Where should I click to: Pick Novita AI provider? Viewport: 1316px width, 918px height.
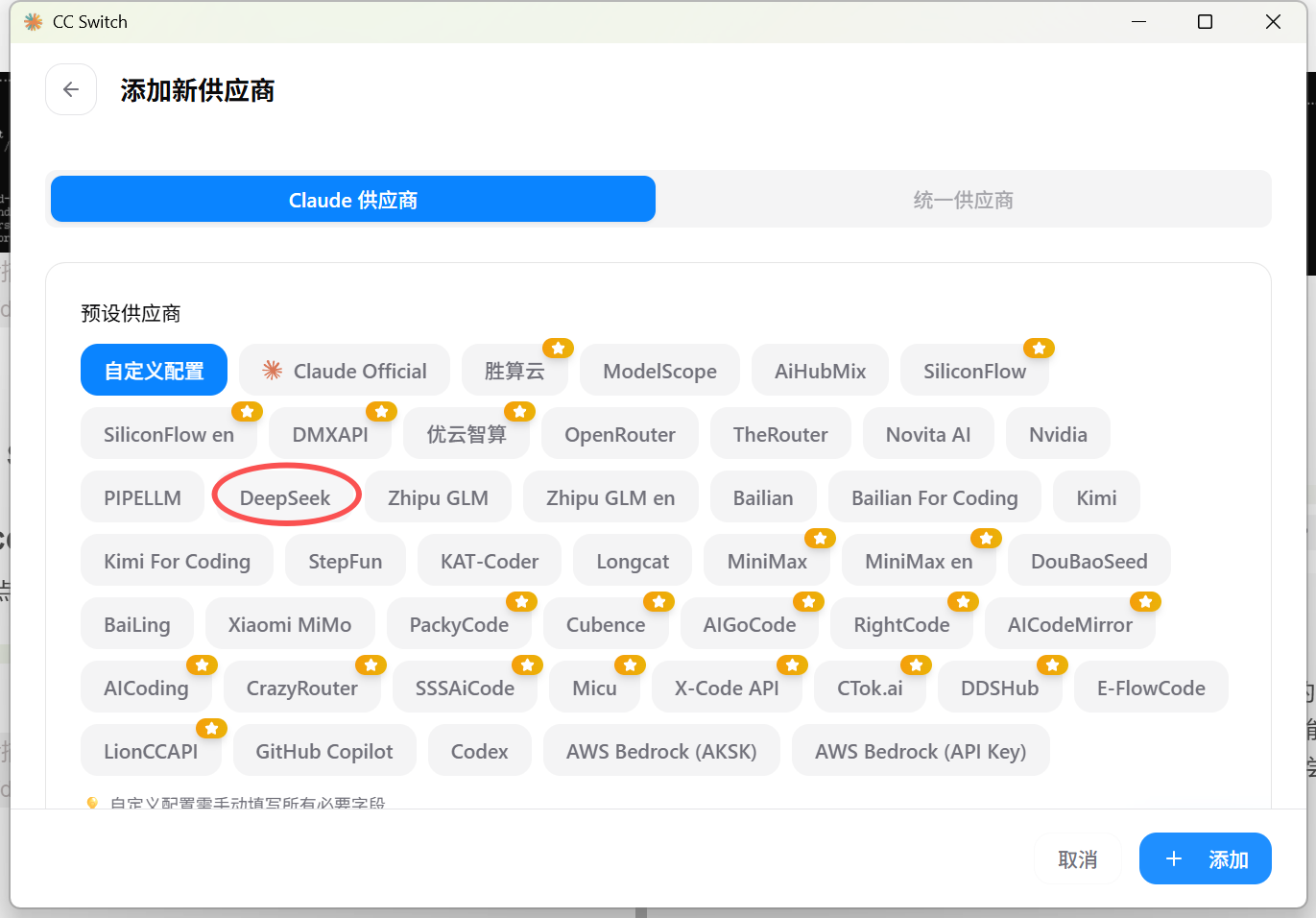(928, 433)
